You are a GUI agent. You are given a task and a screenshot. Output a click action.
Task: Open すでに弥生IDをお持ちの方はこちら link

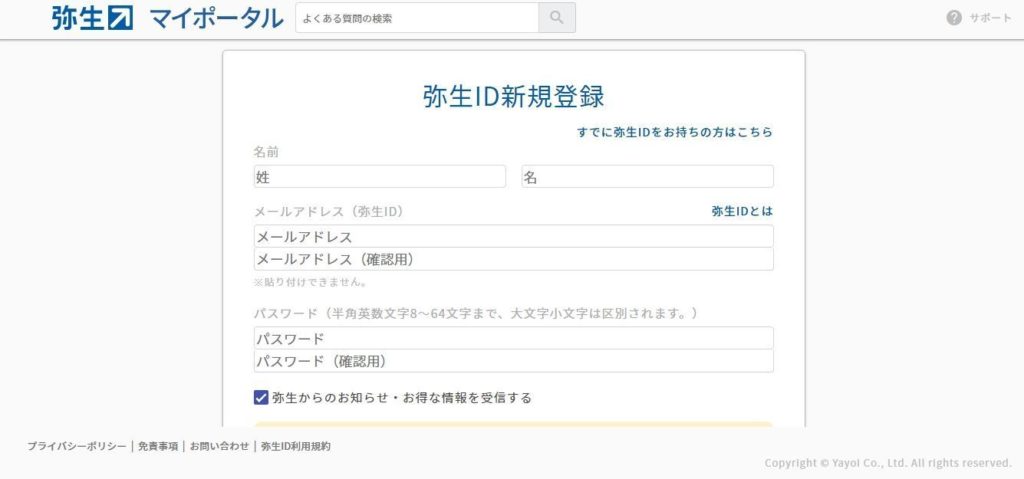[675, 132]
